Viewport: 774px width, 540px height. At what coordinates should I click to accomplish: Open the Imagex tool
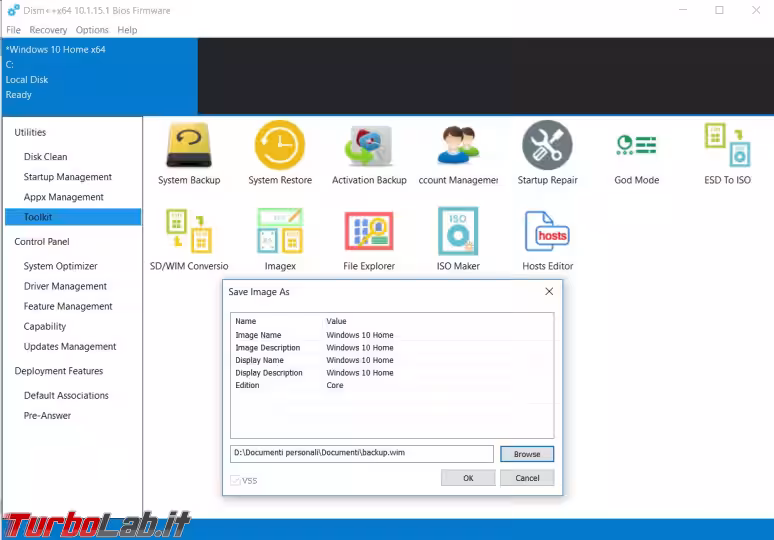[280, 239]
